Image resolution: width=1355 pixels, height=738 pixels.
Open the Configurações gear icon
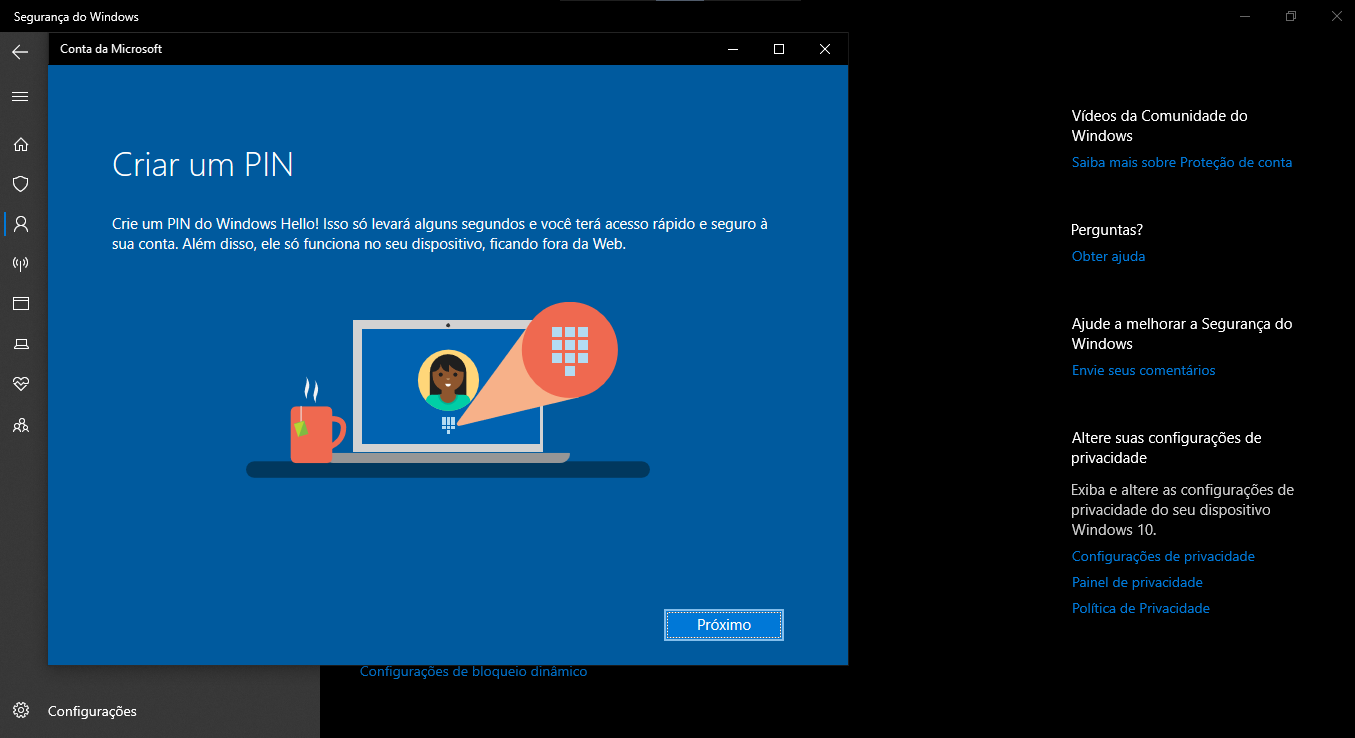[x=20, y=711]
